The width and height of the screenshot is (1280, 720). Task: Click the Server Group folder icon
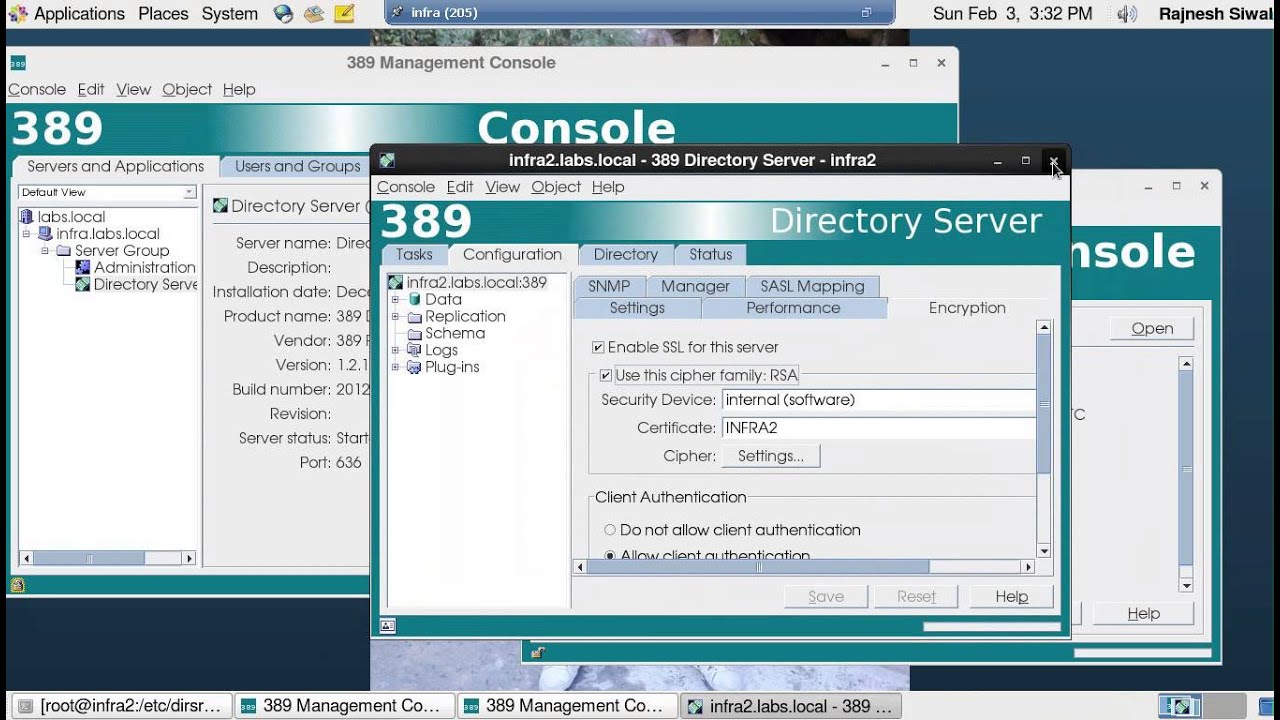click(x=63, y=250)
